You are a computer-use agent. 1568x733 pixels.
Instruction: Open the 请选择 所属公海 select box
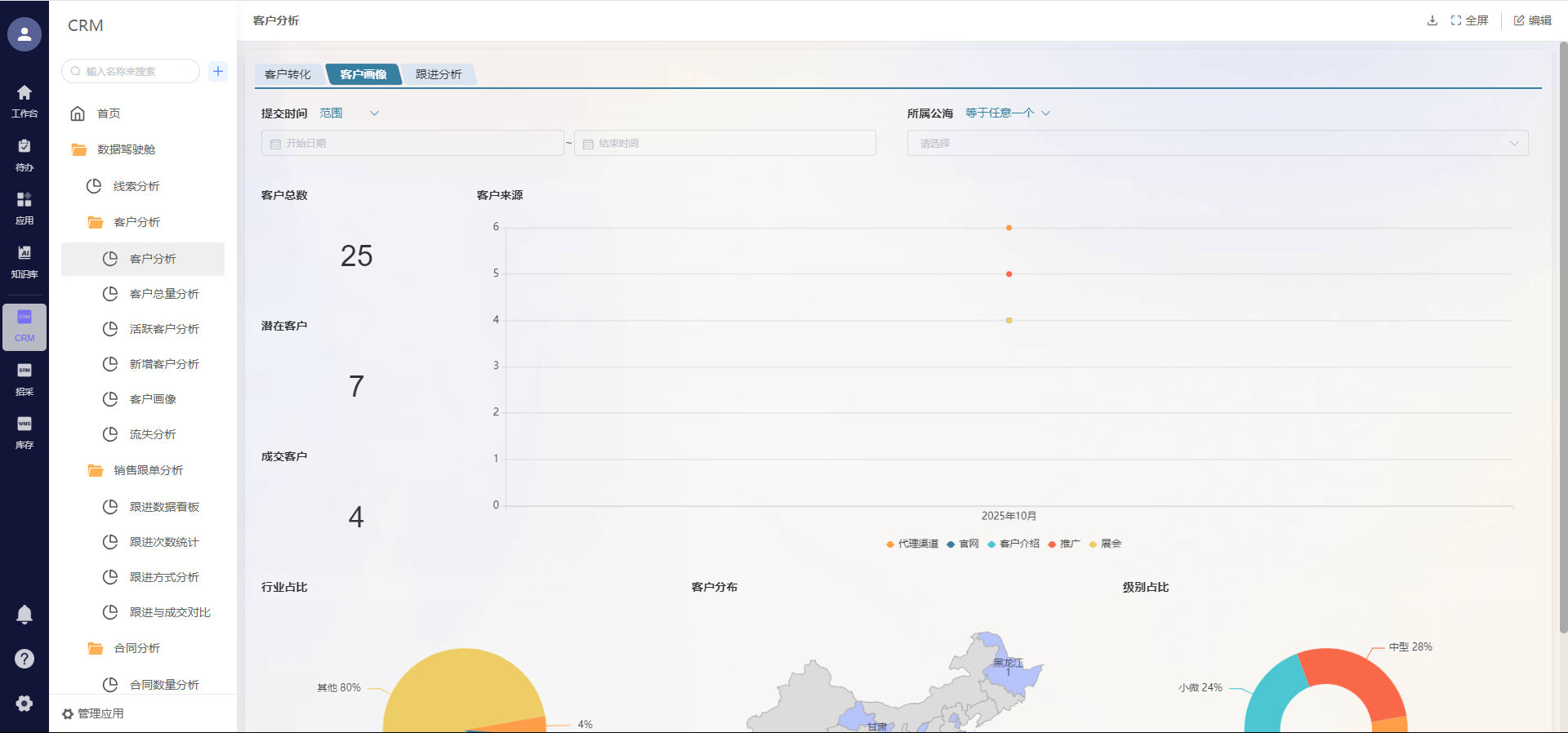point(1217,143)
